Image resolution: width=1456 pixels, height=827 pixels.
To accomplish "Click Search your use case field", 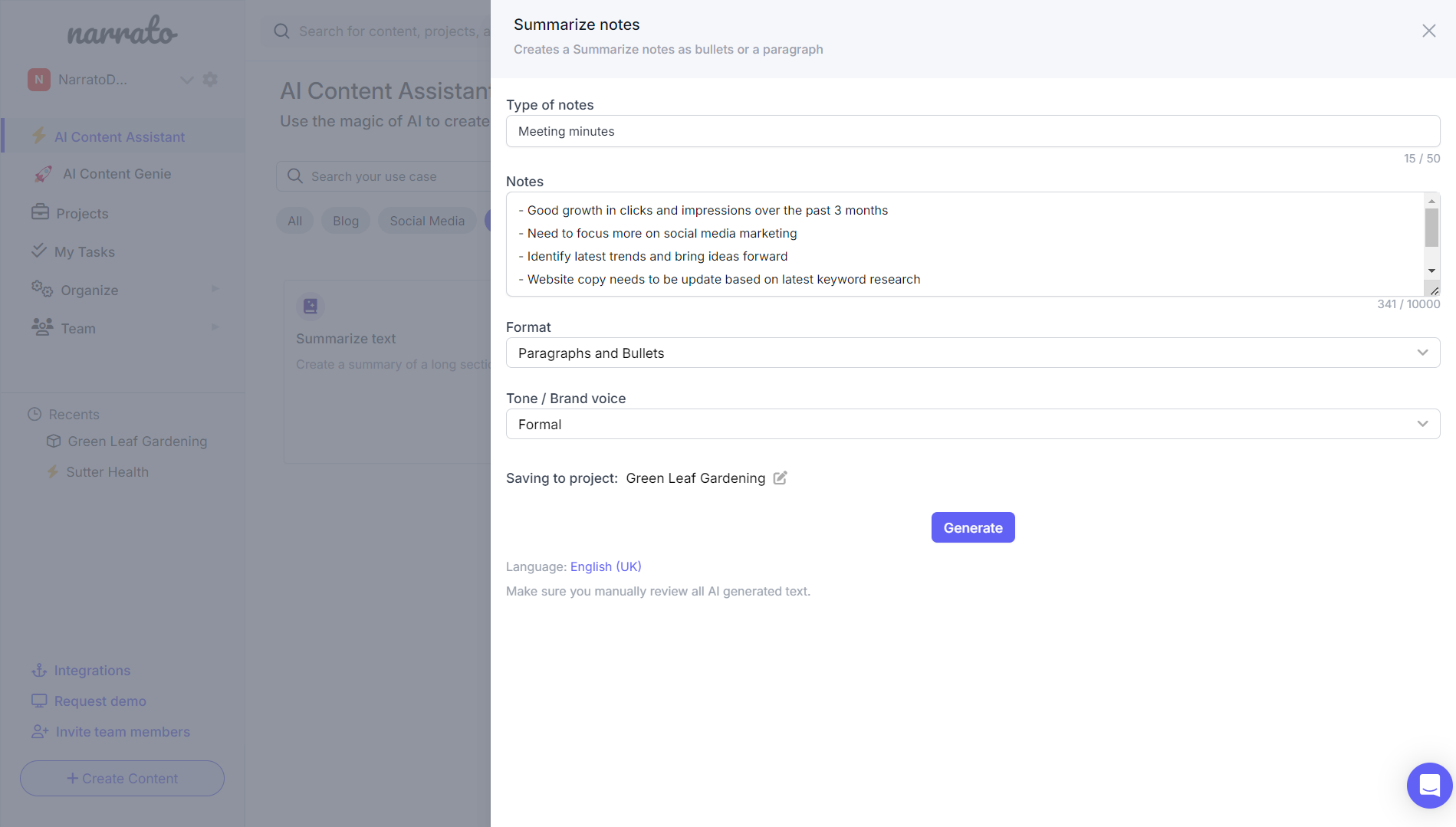I will tap(383, 176).
